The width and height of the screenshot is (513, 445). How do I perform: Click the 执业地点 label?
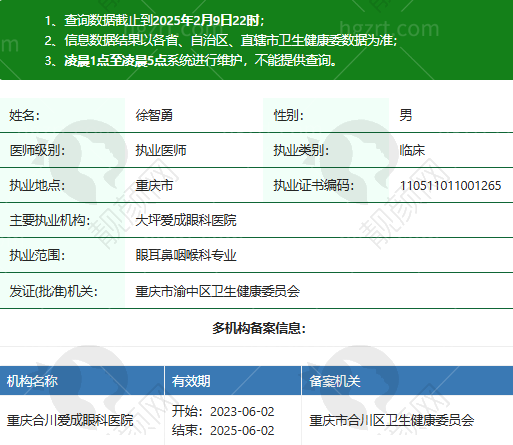37,185
